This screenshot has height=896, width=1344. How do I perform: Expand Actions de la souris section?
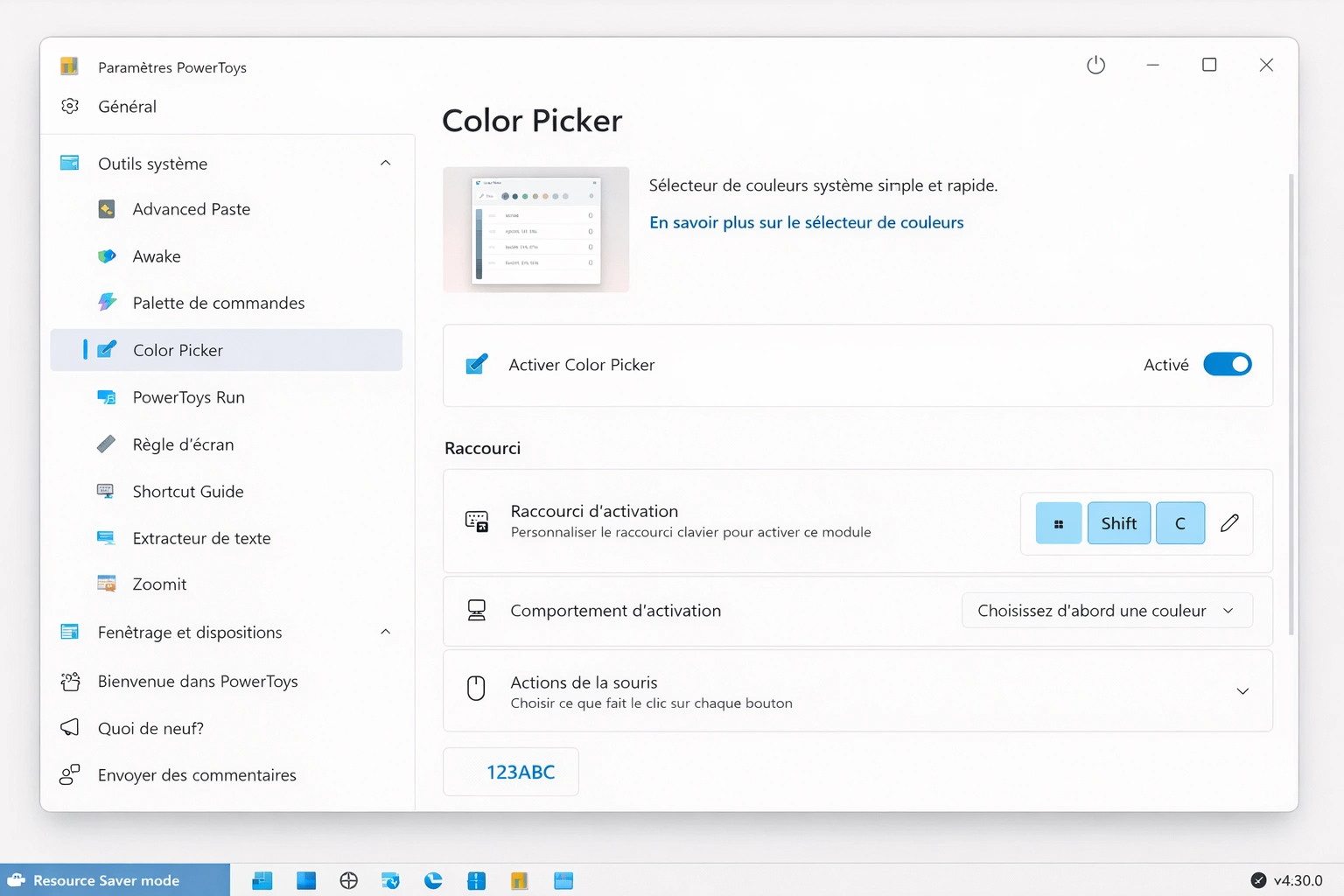pos(1242,690)
